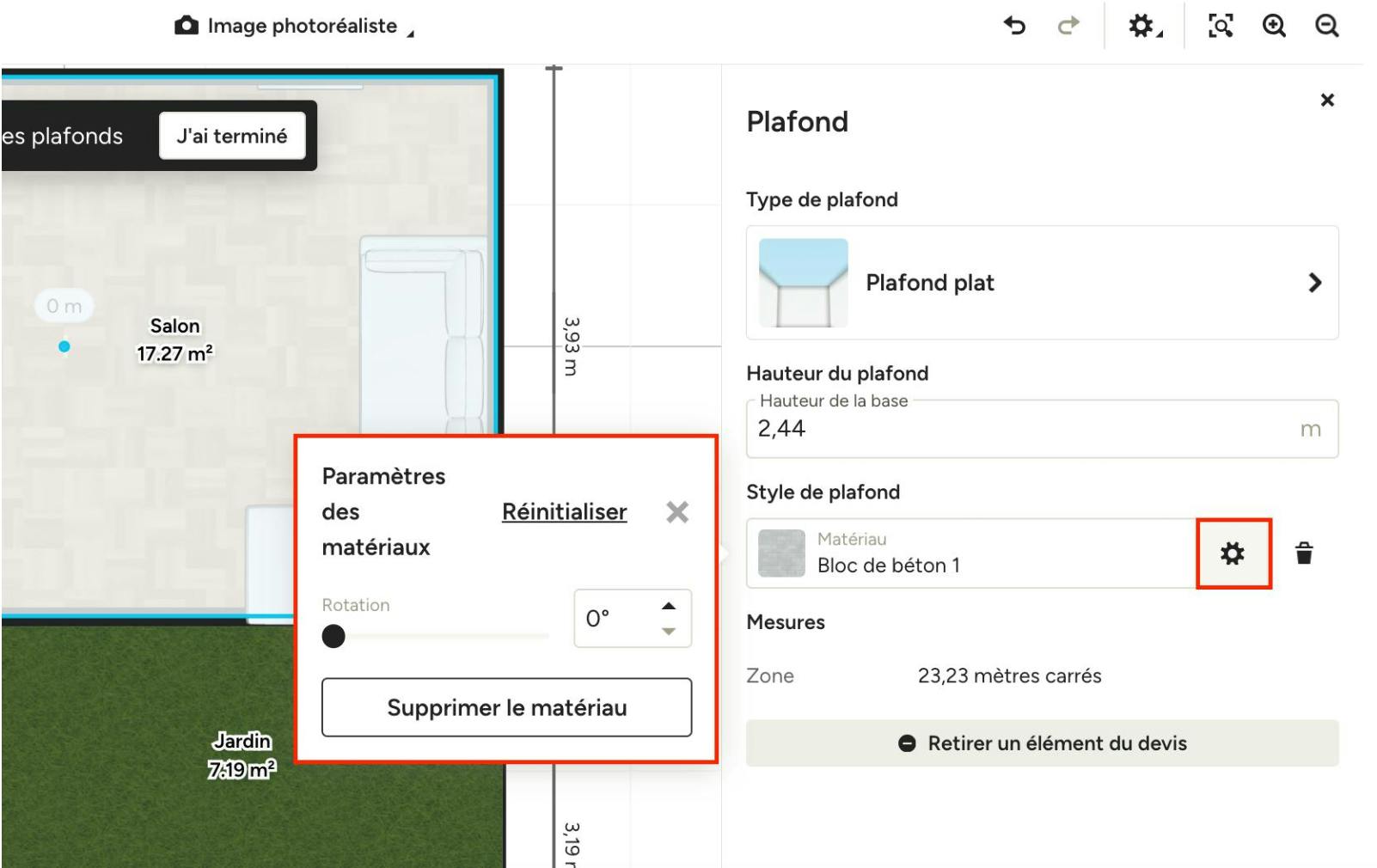The width and height of the screenshot is (1377, 868).
Task: Increase rotation with the up arrow
Action: click(669, 606)
